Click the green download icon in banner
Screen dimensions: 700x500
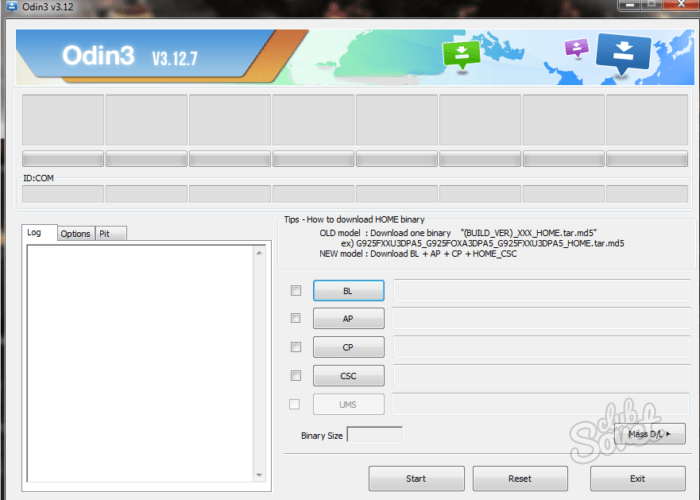coord(462,54)
